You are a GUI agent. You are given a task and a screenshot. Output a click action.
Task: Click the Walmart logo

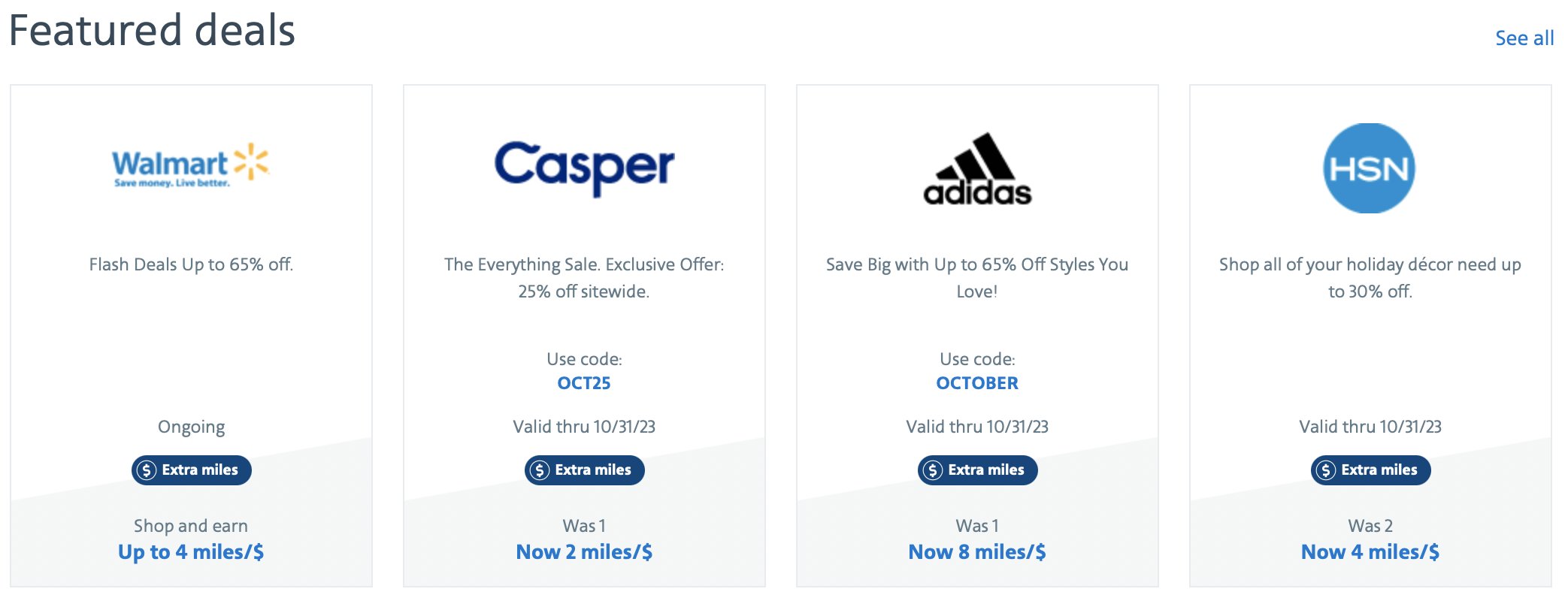click(191, 165)
